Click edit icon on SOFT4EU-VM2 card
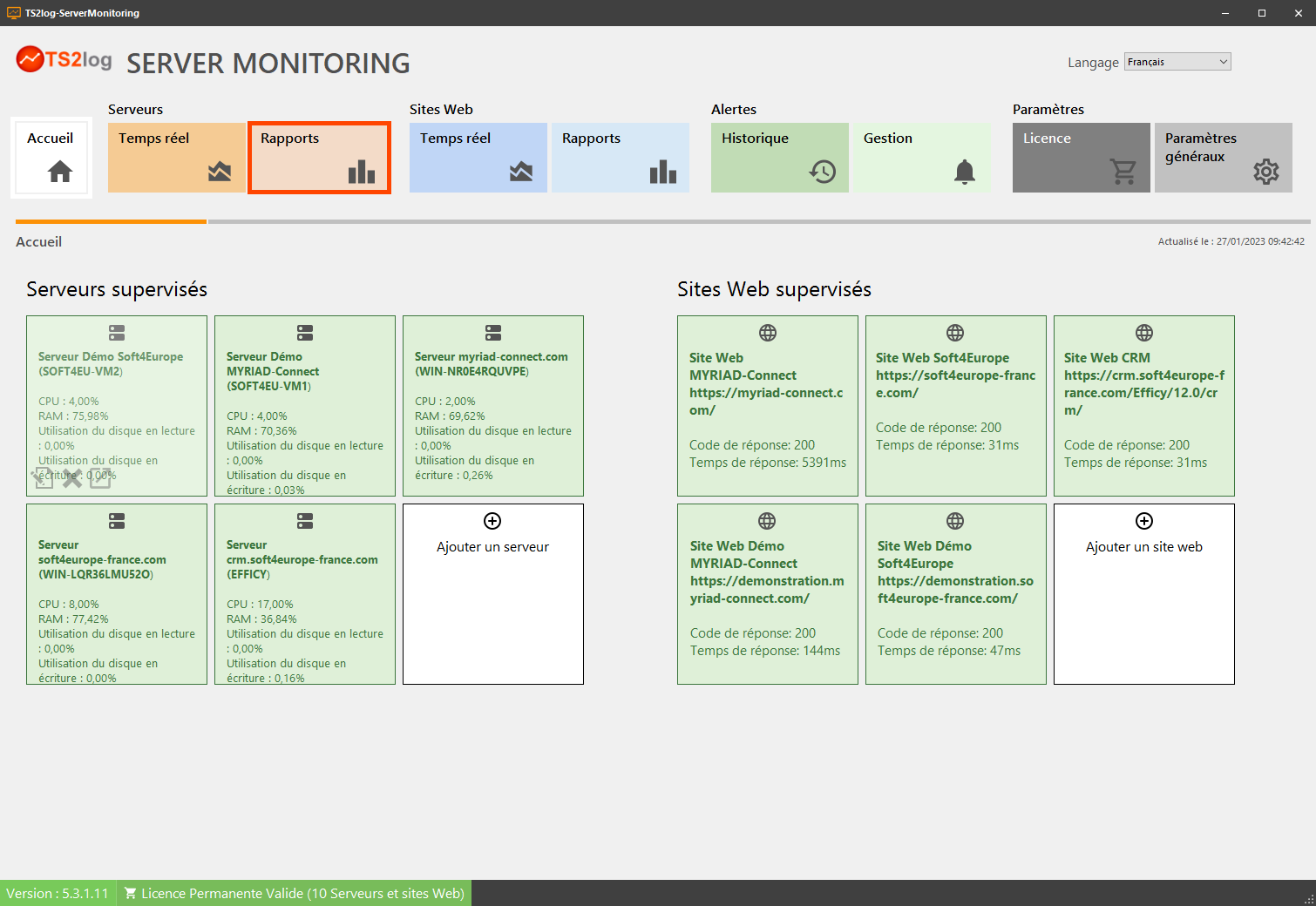The height and width of the screenshot is (906, 1316). (x=43, y=477)
